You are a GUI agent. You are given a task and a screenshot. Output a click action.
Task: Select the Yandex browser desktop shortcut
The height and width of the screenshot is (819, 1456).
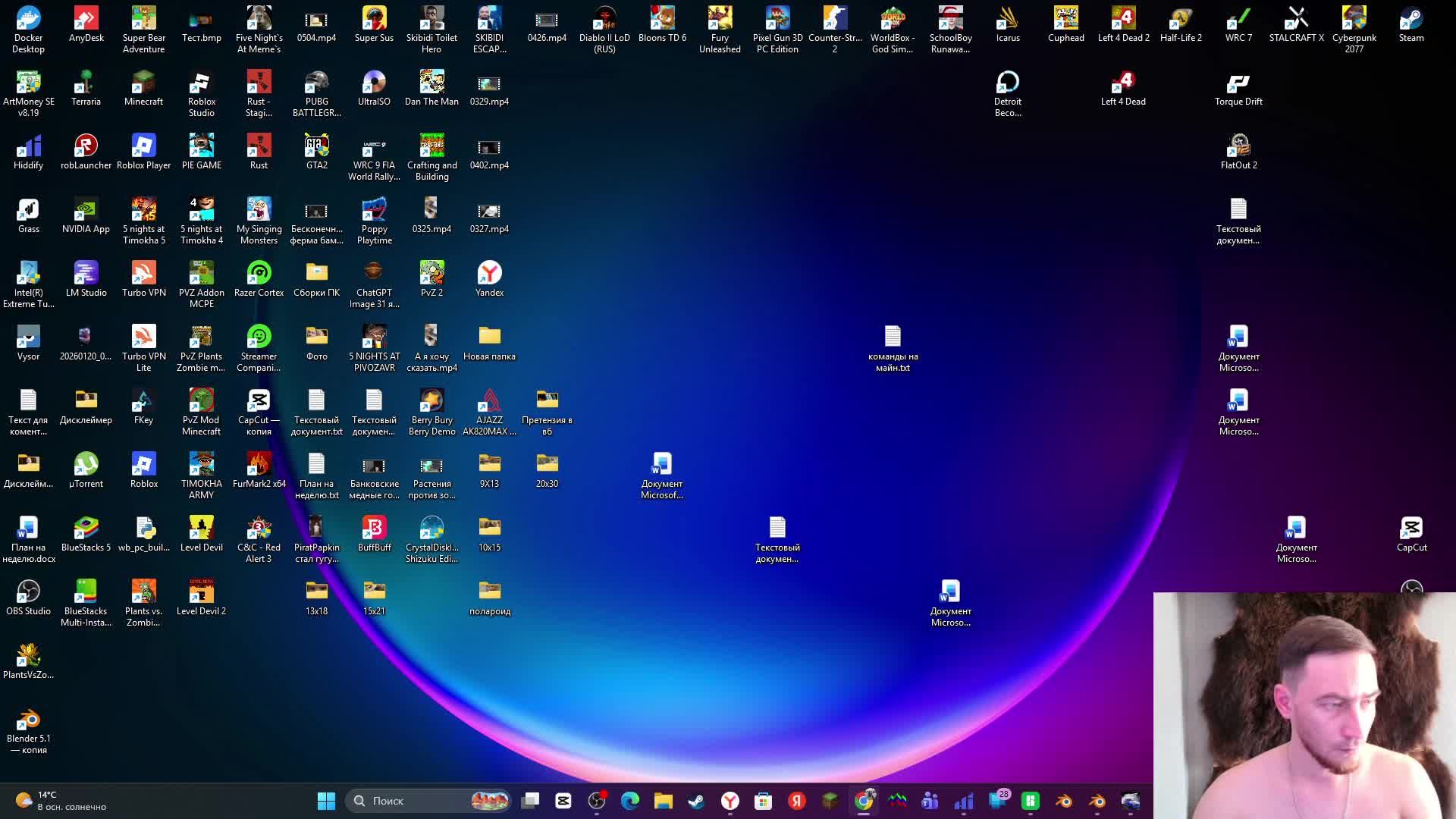pos(489,278)
